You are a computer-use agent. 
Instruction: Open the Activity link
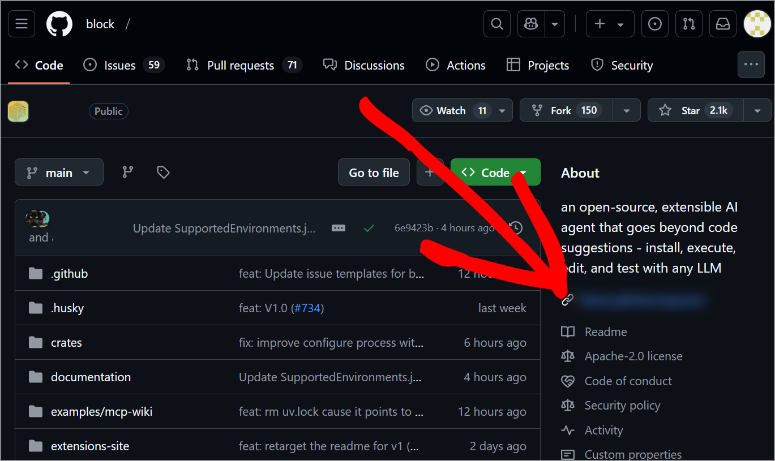[x=603, y=430]
